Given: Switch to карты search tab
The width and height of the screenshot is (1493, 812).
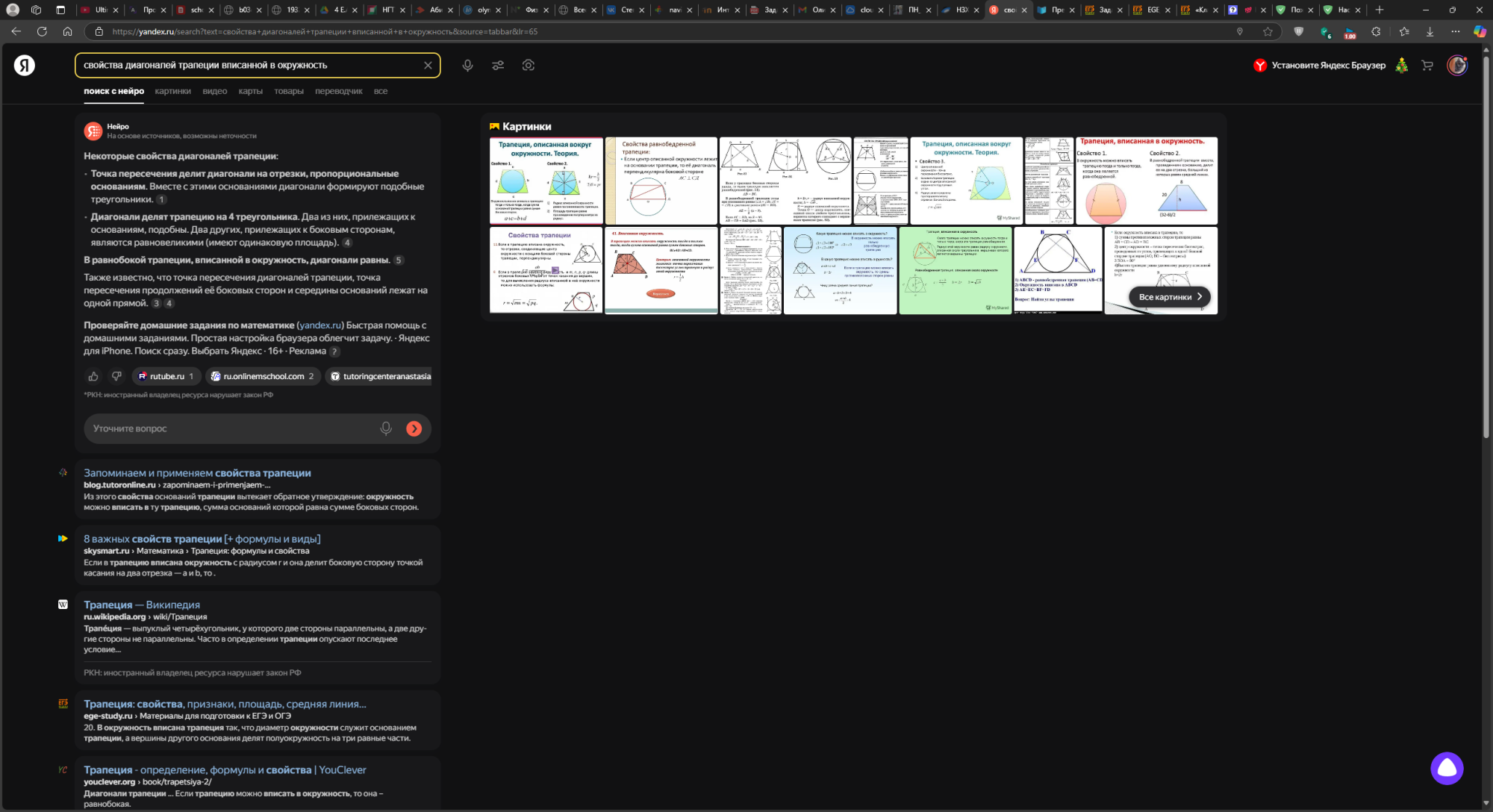Looking at the screenshot, I should (x=251, y=91).
